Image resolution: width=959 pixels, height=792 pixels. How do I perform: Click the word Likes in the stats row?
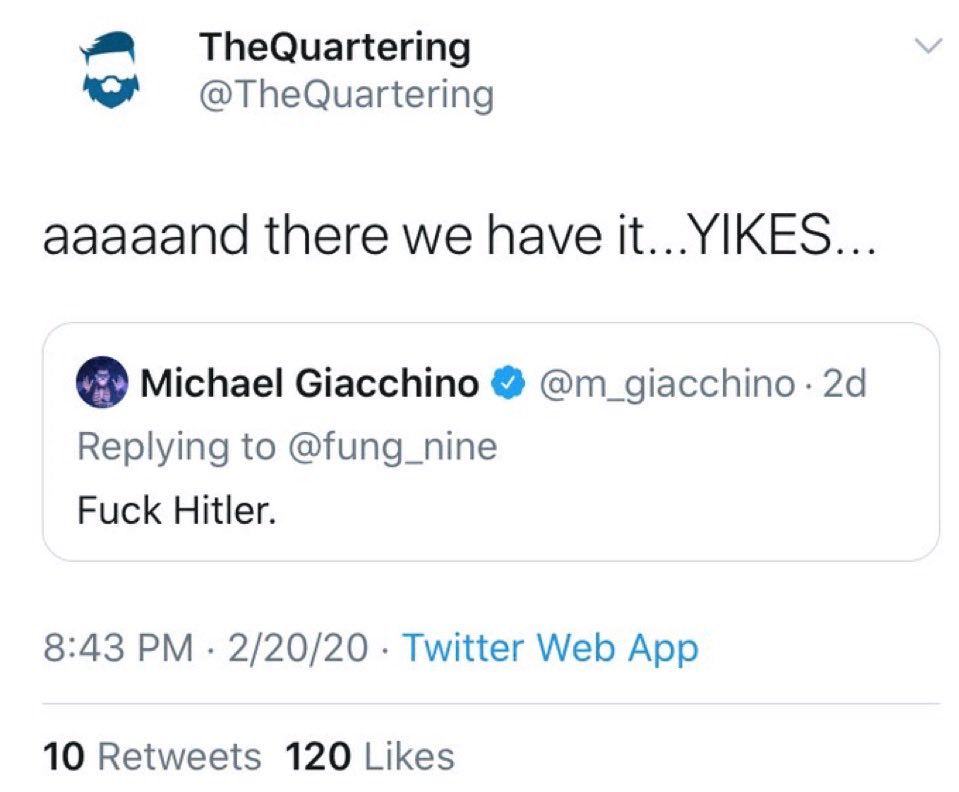coord(408,756)
